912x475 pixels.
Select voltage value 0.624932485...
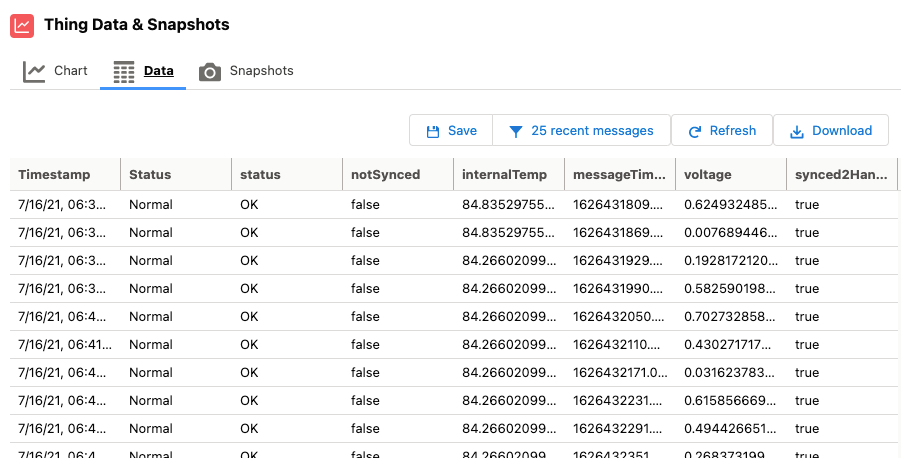[730, 205]
